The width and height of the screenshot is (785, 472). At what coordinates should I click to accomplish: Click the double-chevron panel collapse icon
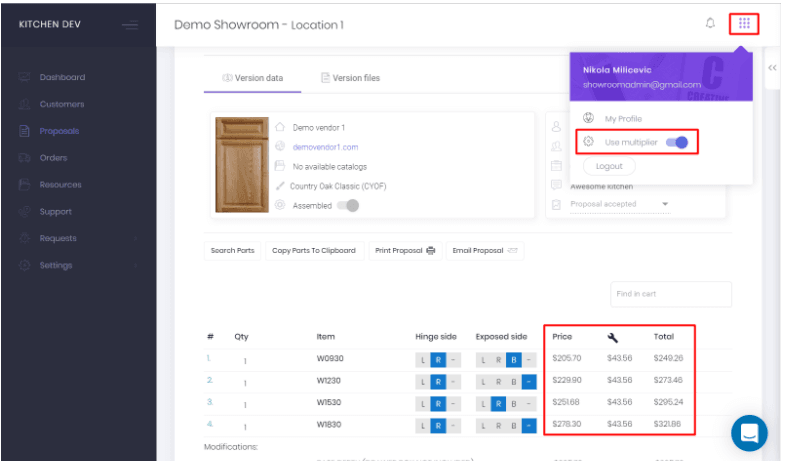pos(772,68)
